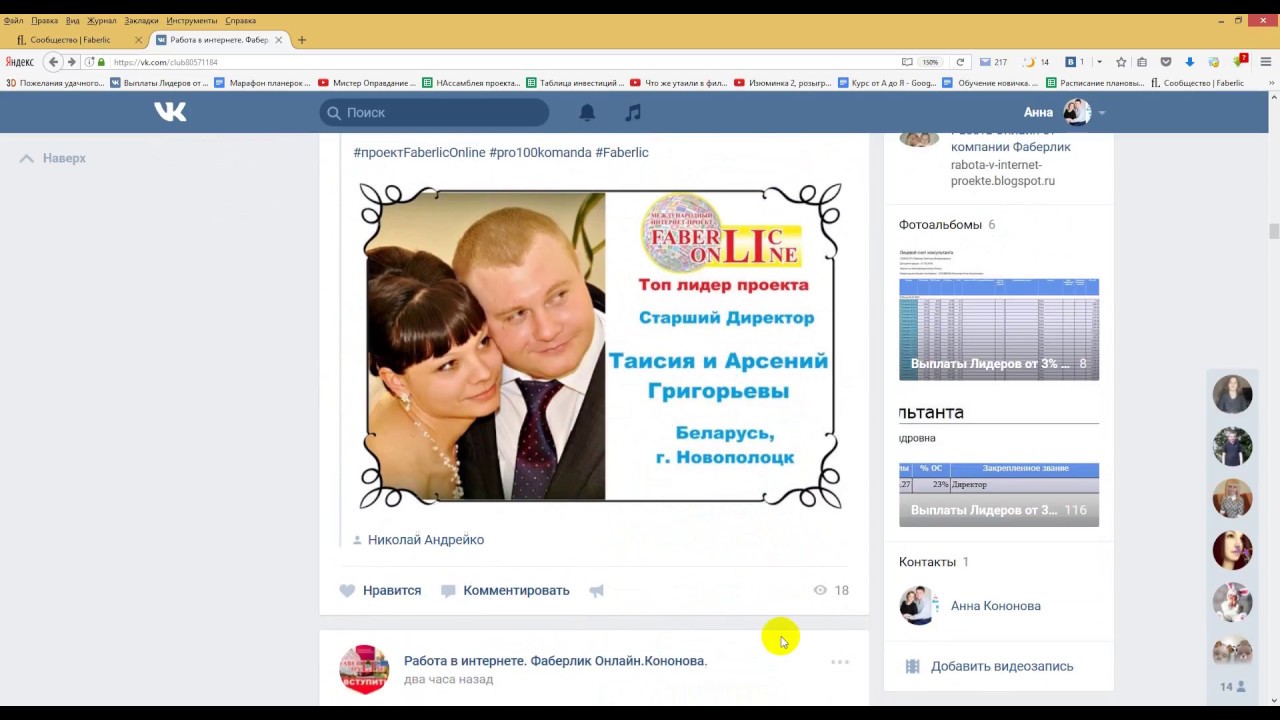
Task: Open the Таисия и Арсений Григорьевы post image
Action: pyautogui.click(x=600, y=345)
